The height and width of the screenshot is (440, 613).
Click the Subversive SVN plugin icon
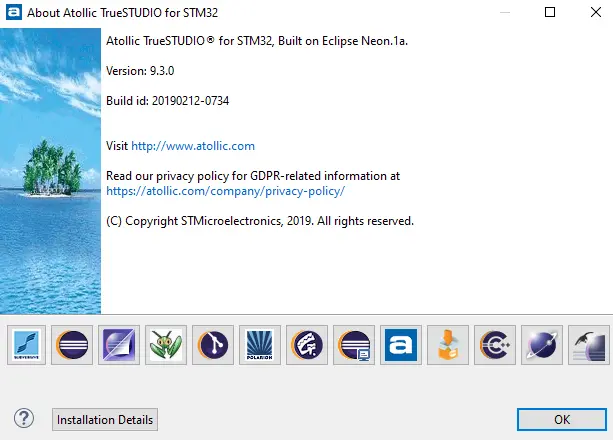coord(26,345)
